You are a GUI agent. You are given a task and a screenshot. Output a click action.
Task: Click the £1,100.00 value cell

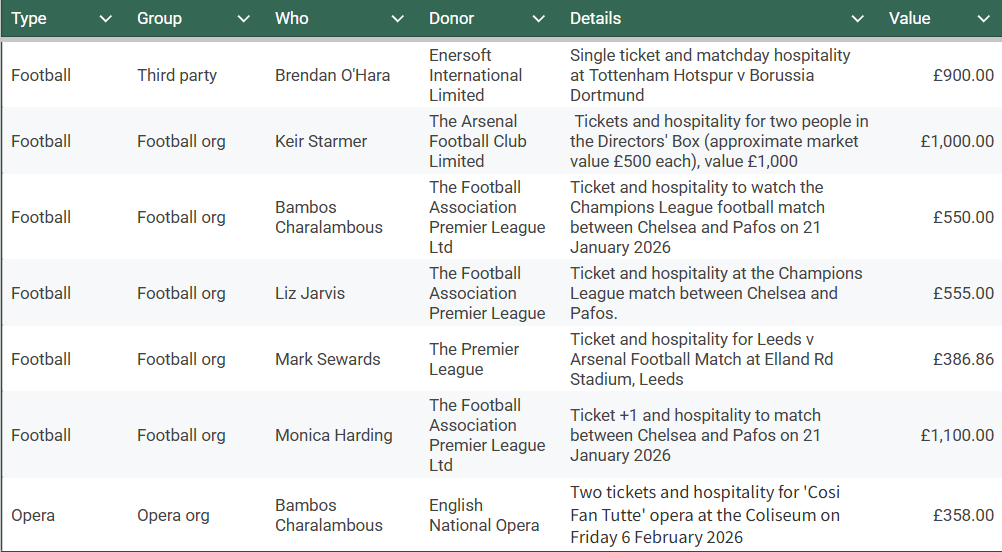(957, 436)
